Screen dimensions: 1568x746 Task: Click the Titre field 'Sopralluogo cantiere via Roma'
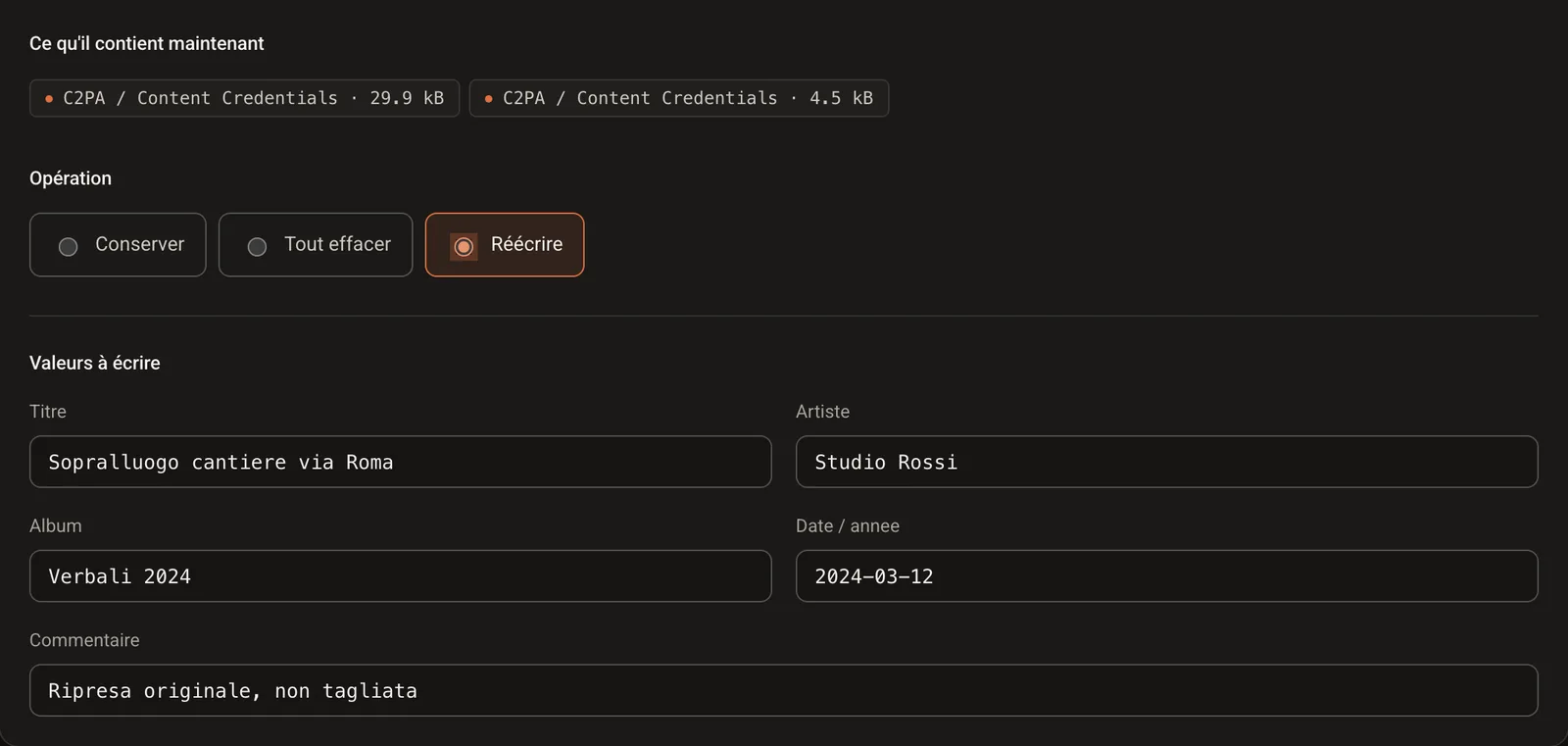401,462
